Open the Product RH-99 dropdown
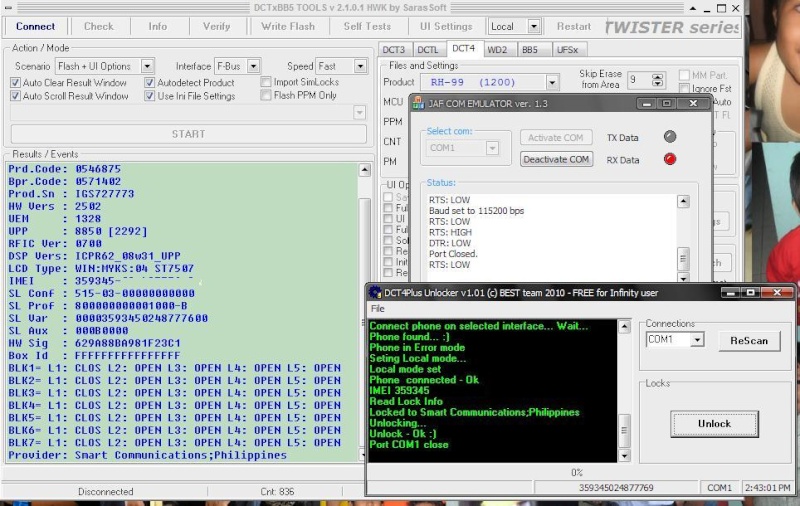 point(552,82)
